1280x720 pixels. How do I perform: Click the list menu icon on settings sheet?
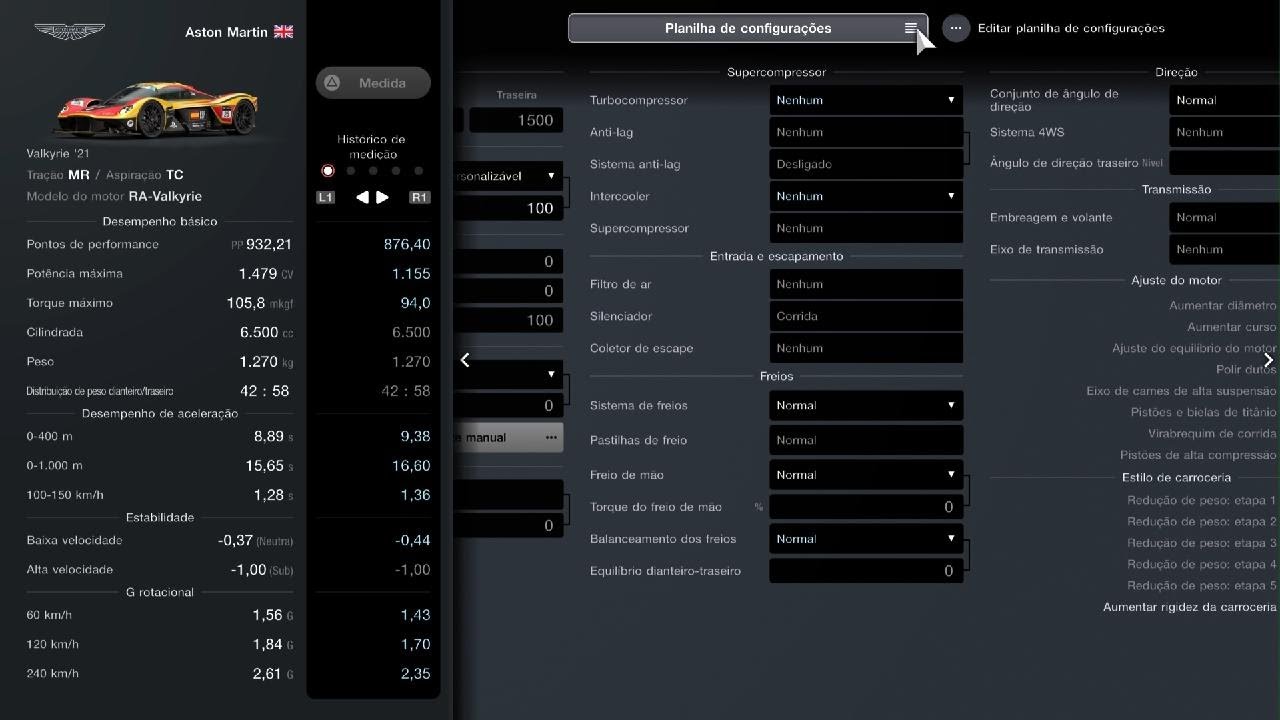pyautogui.click(x=911, y=28)
